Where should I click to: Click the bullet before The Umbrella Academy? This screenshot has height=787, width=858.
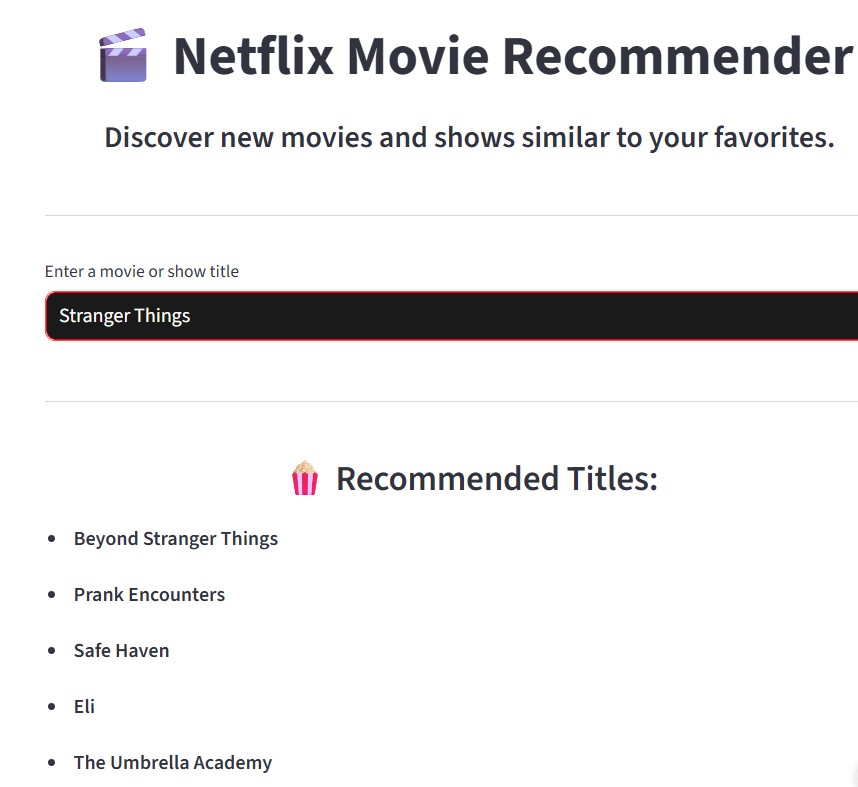click(53, 762)
